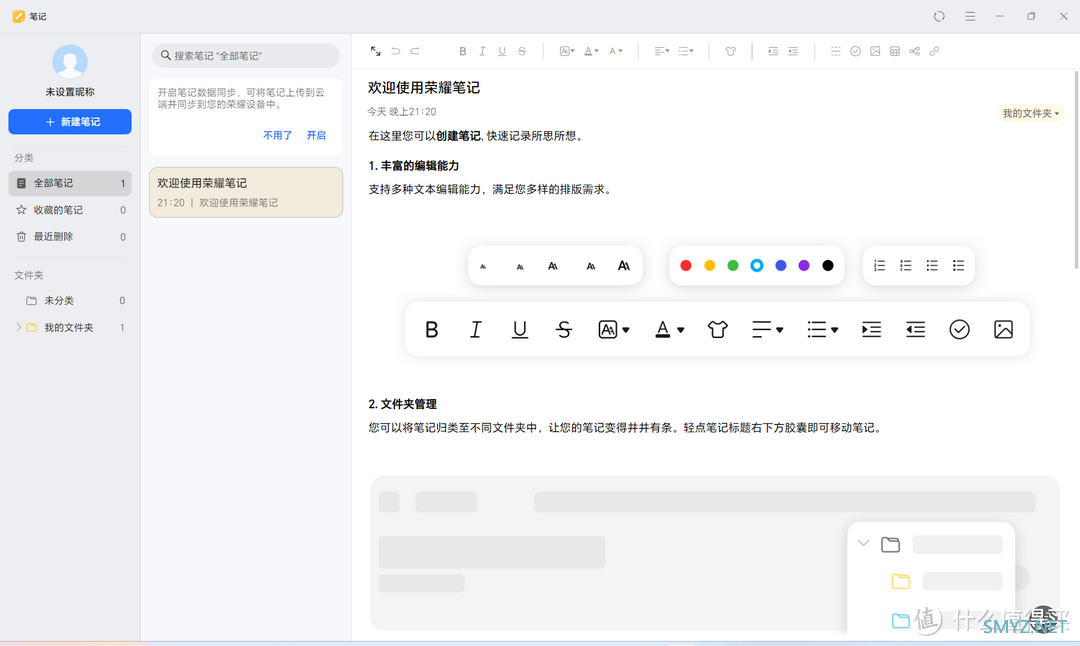Click the 分类 section label
1080x646 pixels.
[x=24, y=158]
